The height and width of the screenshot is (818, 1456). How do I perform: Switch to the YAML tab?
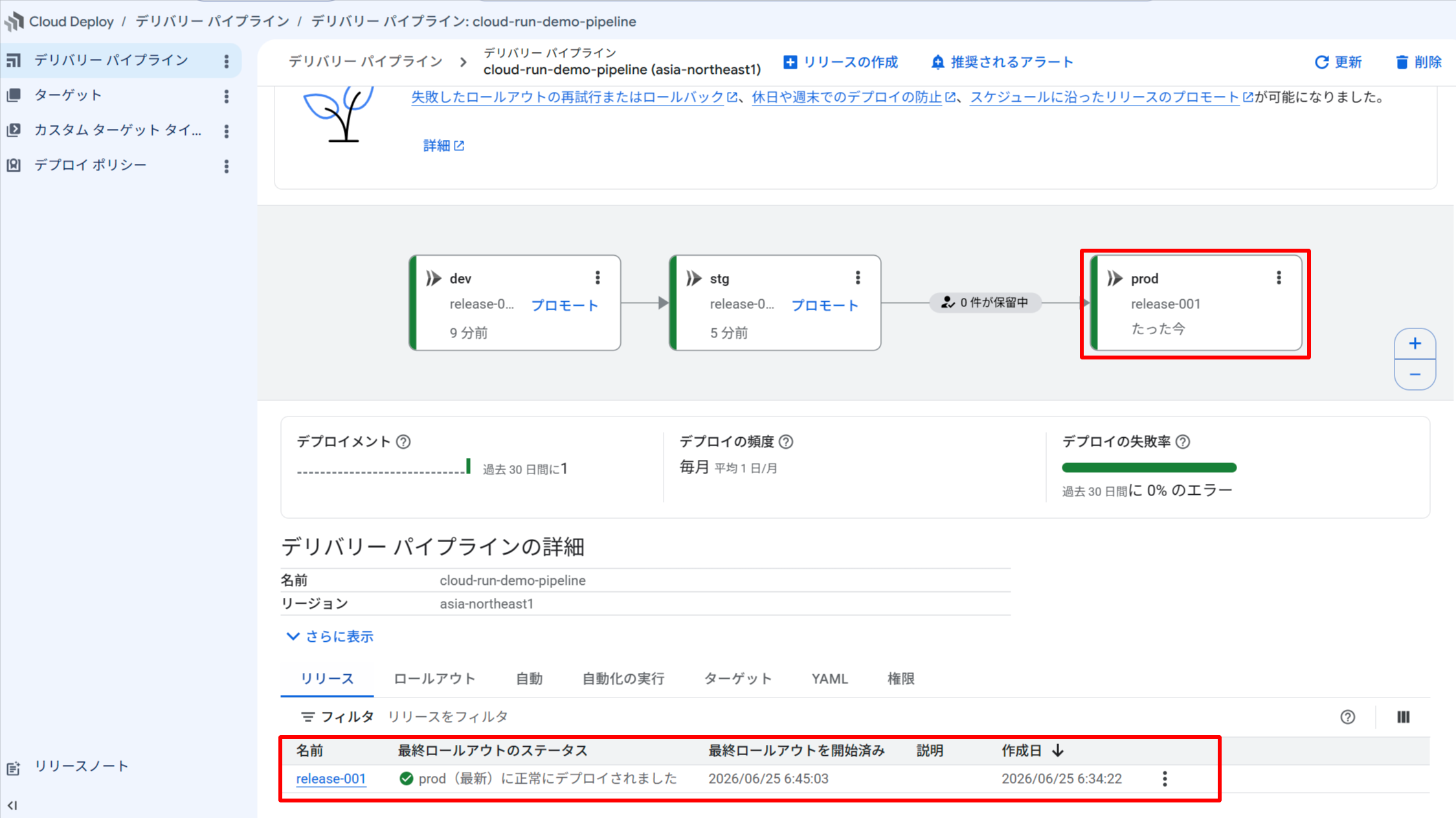829,679
